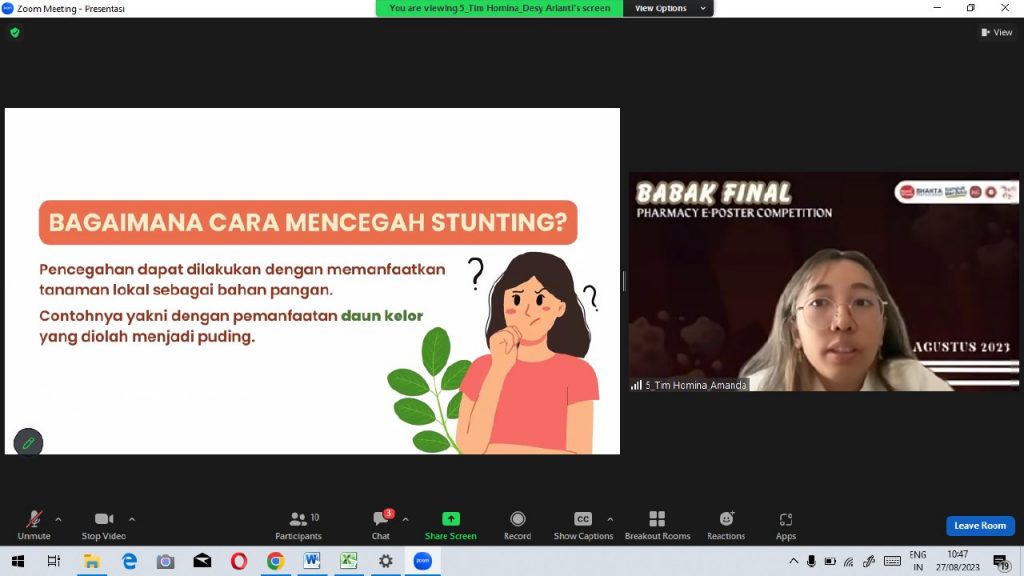1024x576 pixels.
Task: Open the Participants panel
Action: (x=298, y=524)
